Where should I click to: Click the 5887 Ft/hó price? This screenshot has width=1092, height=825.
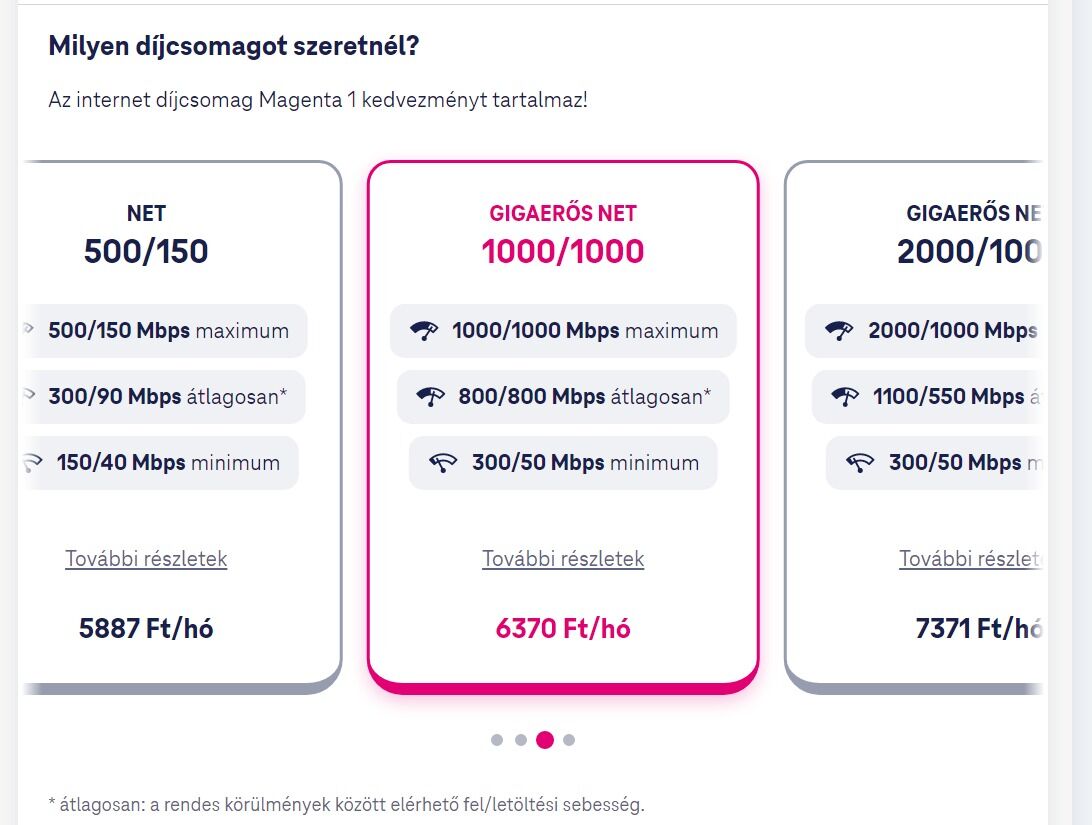(x=146, y=629)
